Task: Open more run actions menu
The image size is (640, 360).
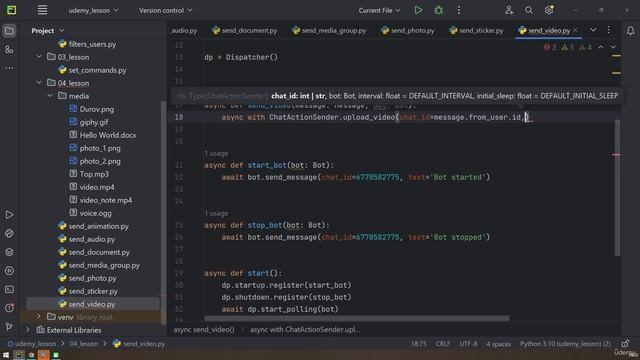Action: 458,10
